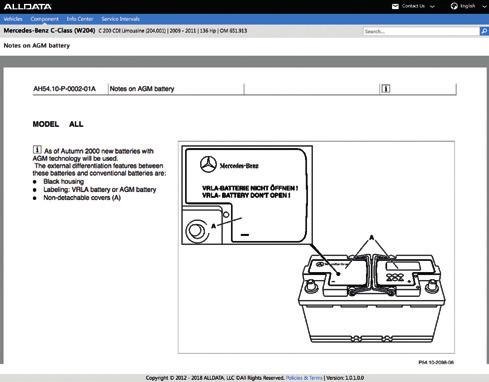This screenshot has height=382, width=489.
Task: Open the Policies & Terms link
Action: point(304,378)
